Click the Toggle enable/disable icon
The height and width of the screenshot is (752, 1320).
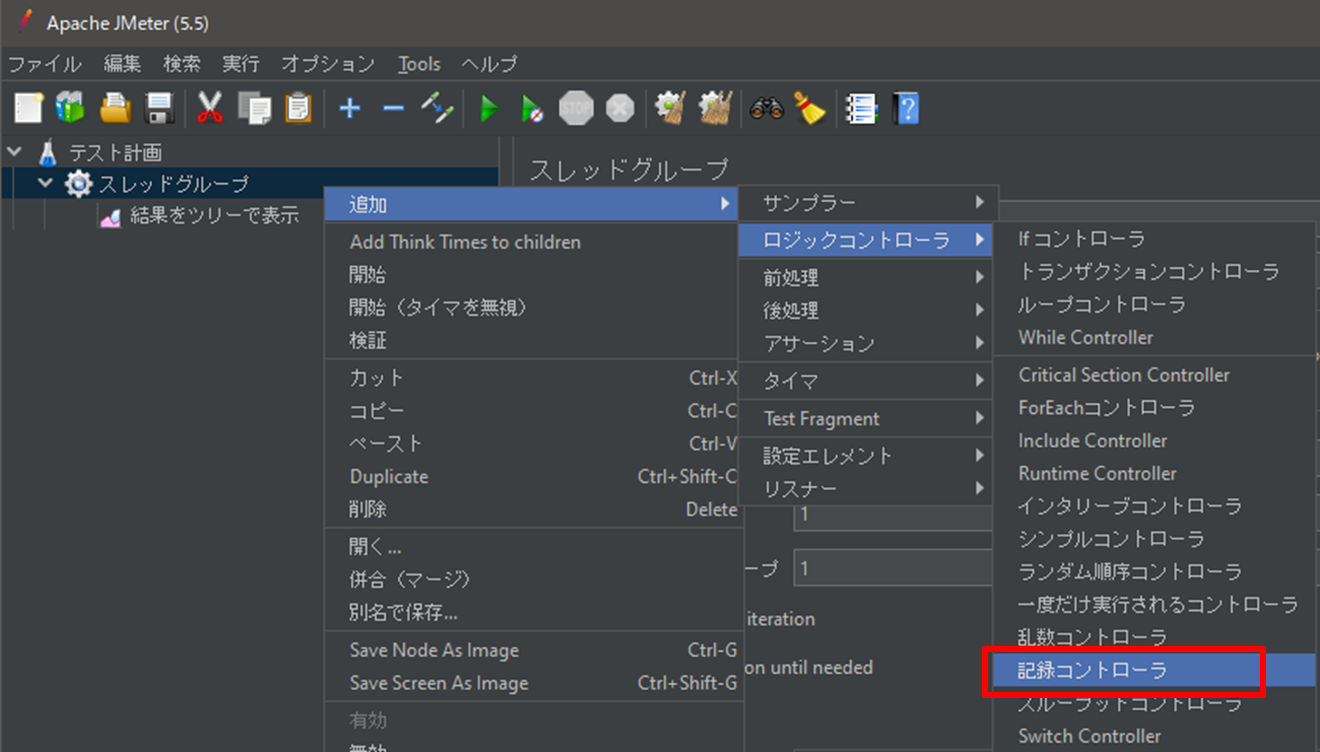click(437, 107)
